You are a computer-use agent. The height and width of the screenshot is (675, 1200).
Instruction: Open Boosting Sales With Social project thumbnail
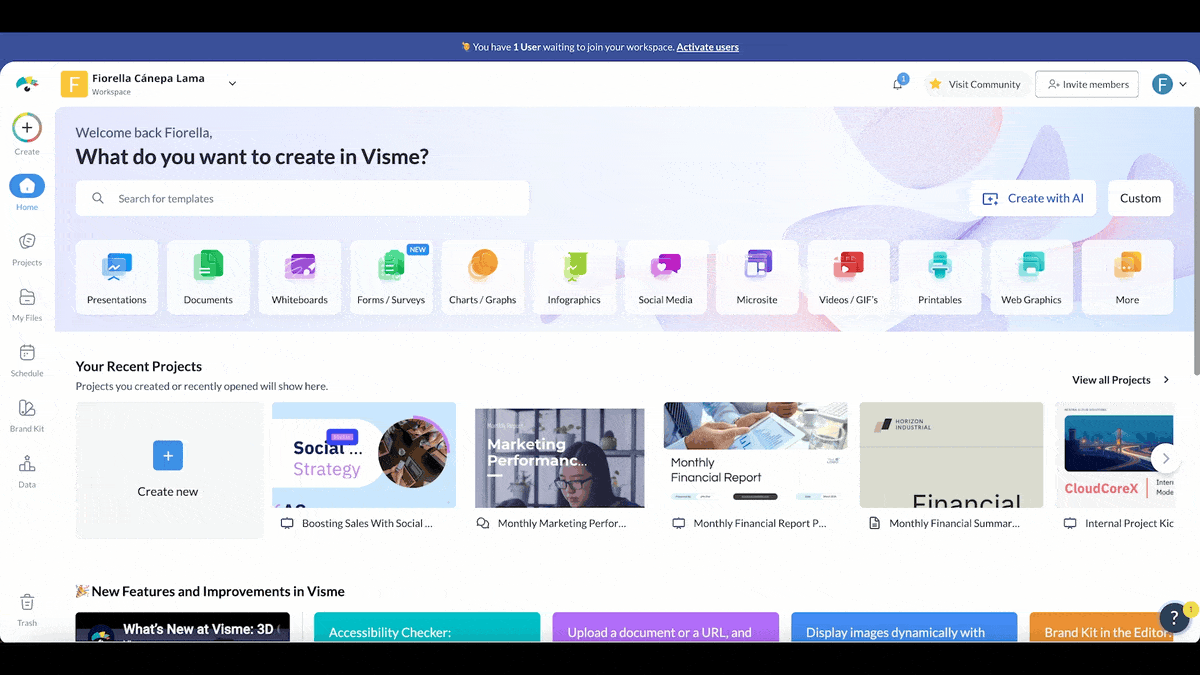click(364, 455)
